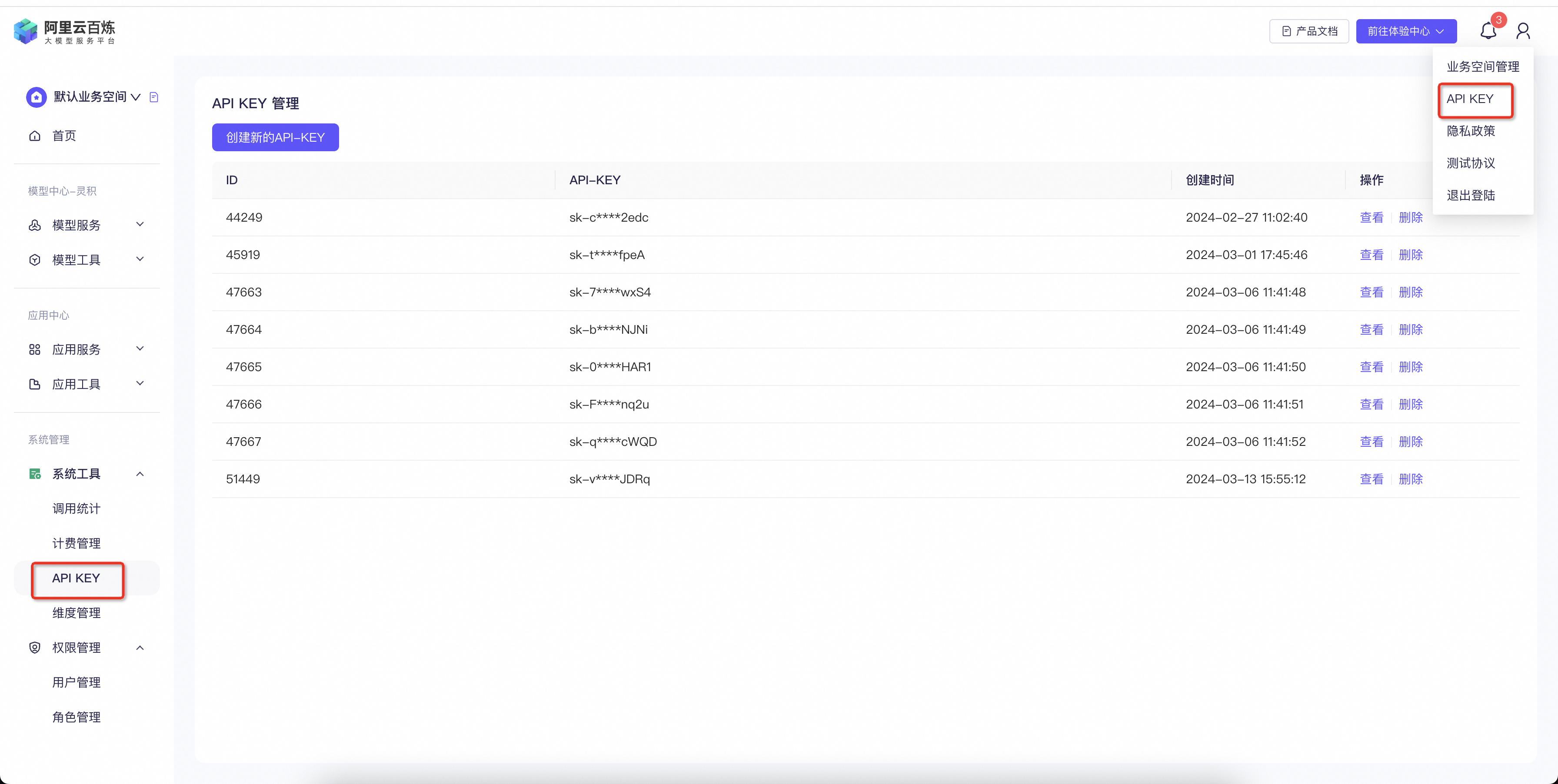Select API KEY in user dropdown menu
The height and width of the screenshot is (784, 1558).
click(1470, 99)
